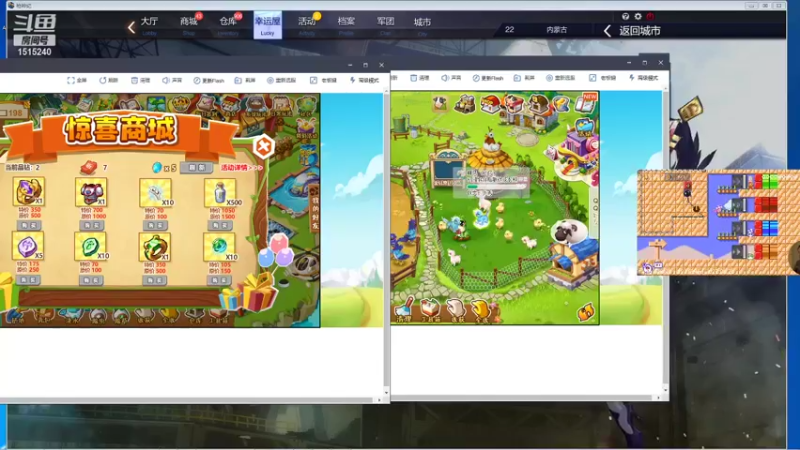Click fullscreen (全屏) icon in left game window
800x450 pixels.
pyautogui.click(x=77, y=81)
